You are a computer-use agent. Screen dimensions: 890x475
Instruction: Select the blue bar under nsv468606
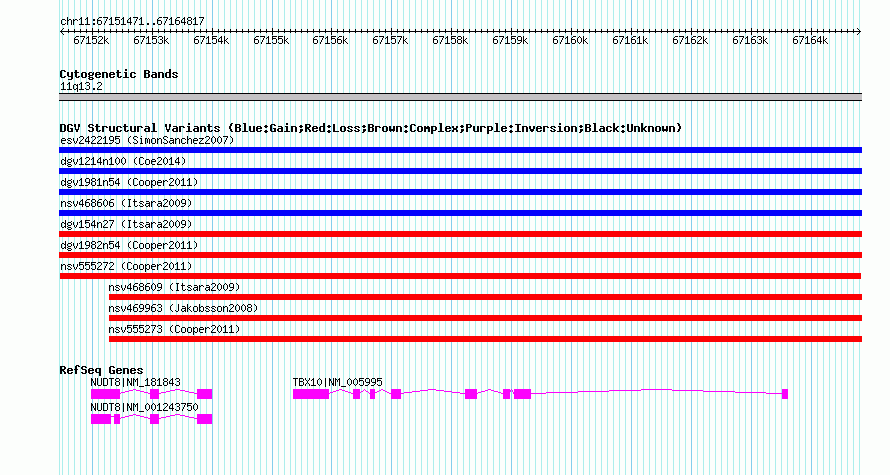tap(460, 213)
